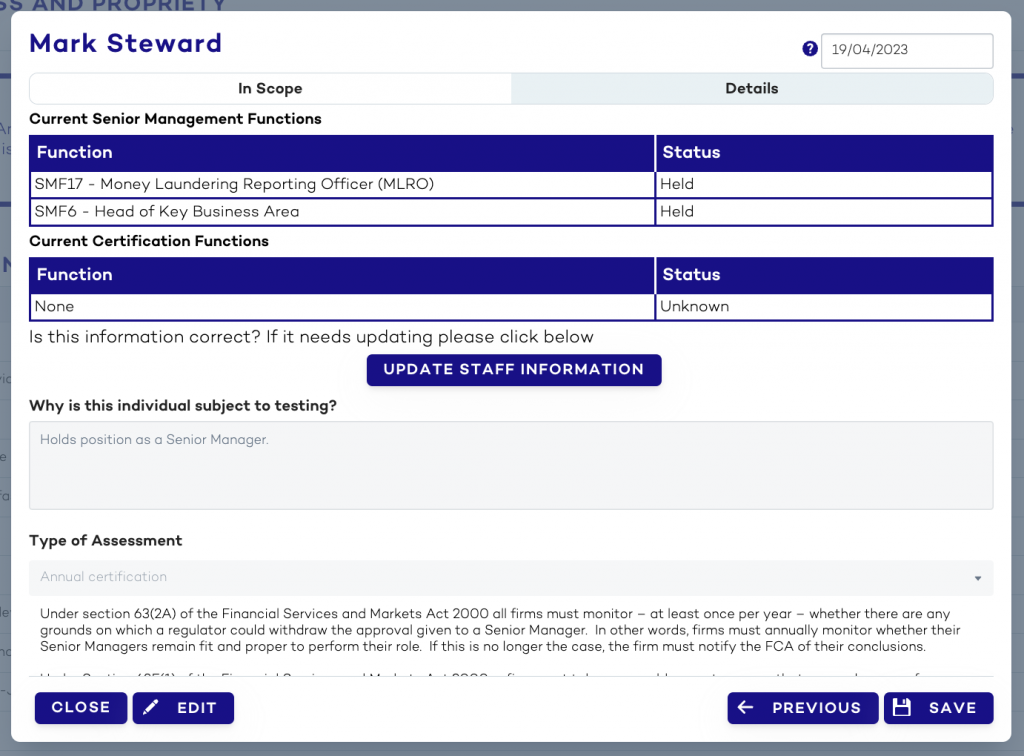Click the Update Staff Information button
The width and height of the screenshot is (1024, 756).
click(513, 370)
